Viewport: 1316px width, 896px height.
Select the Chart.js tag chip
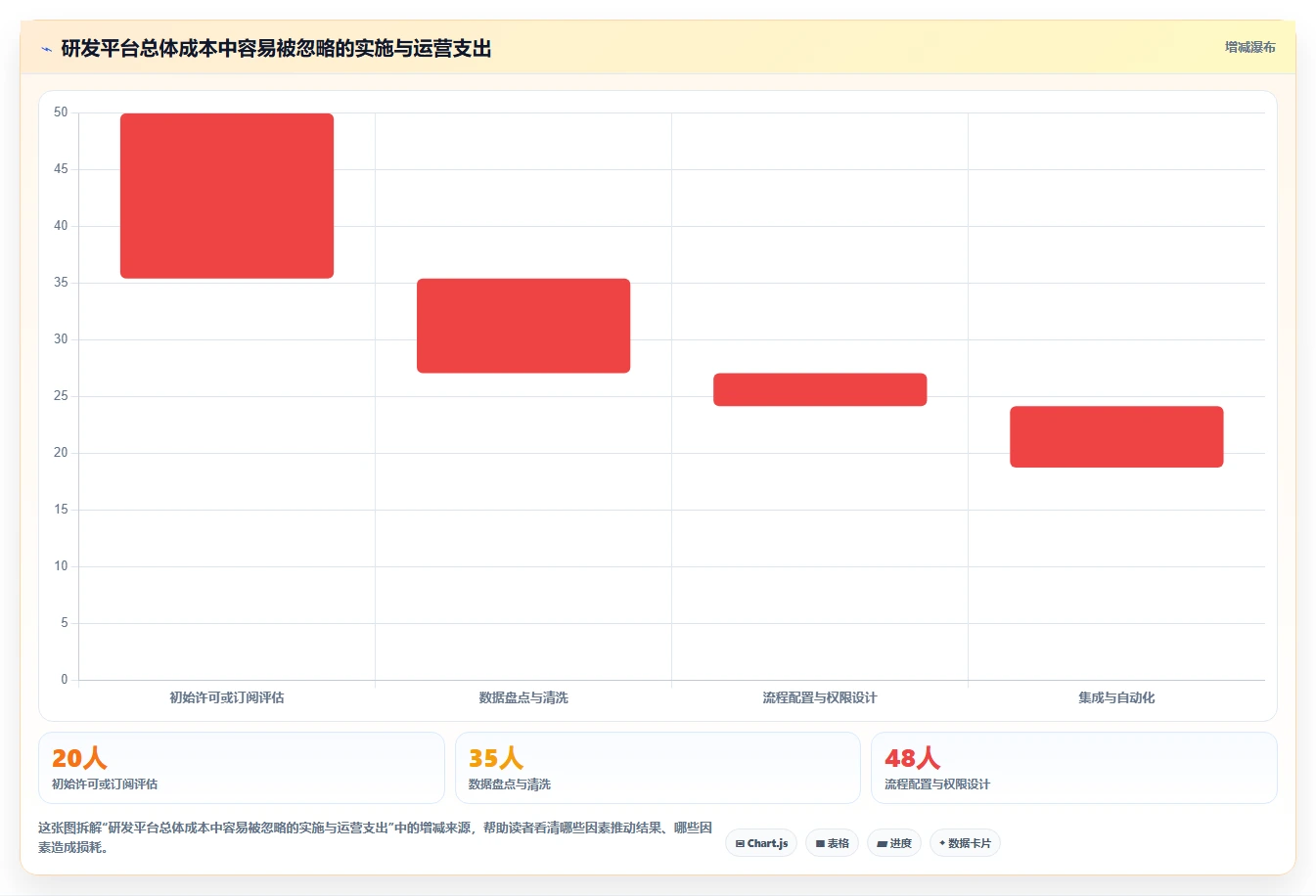click(761, 843)
